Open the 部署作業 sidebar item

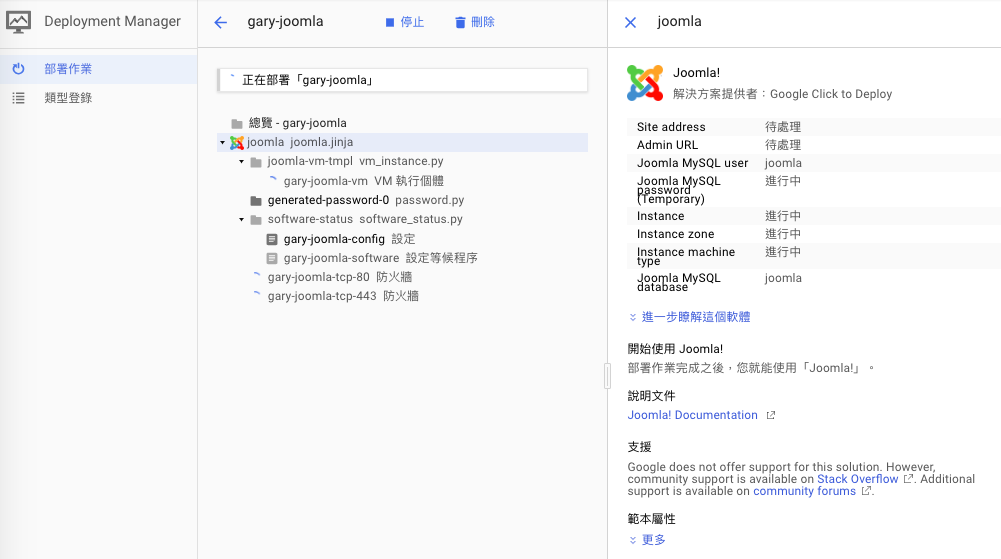pos(98,69)
